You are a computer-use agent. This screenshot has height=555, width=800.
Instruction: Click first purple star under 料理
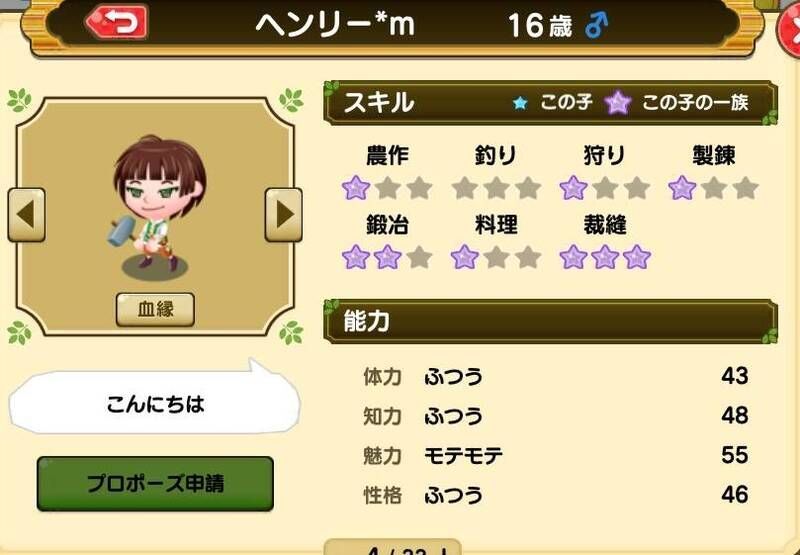coord(464,257)
